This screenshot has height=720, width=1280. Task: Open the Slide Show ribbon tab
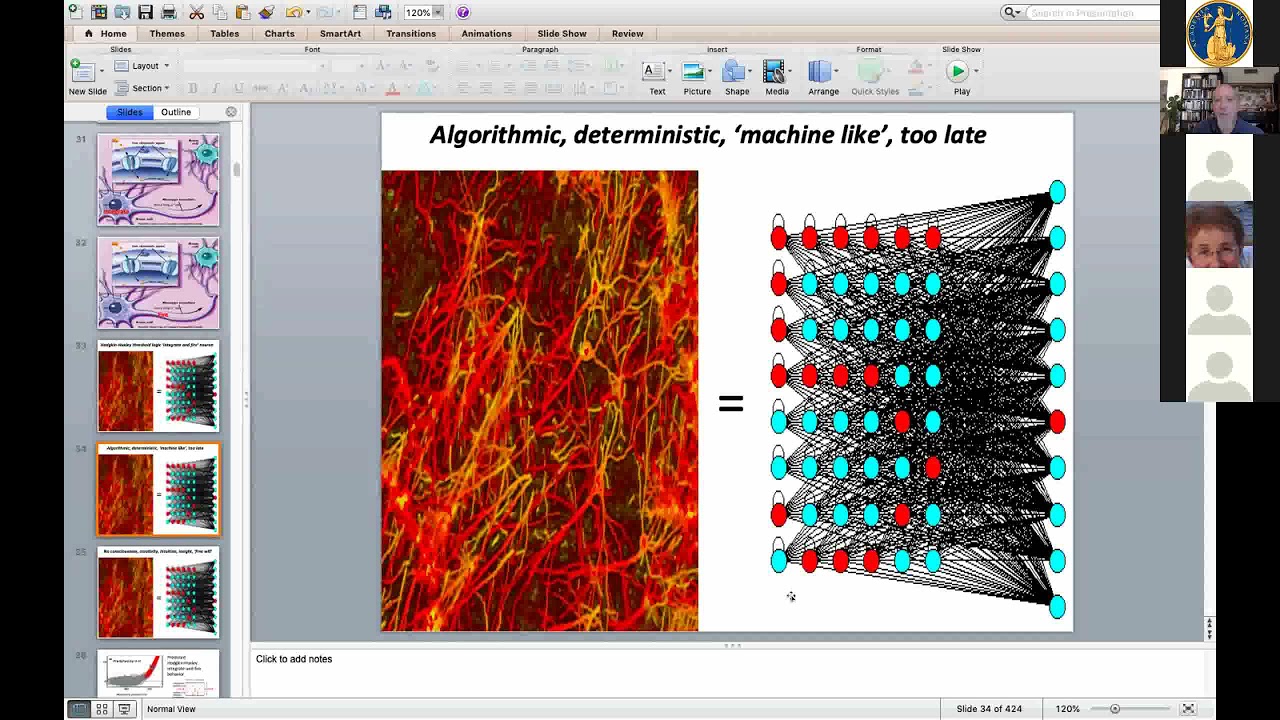pyautogui.click(x=562, y=34)
